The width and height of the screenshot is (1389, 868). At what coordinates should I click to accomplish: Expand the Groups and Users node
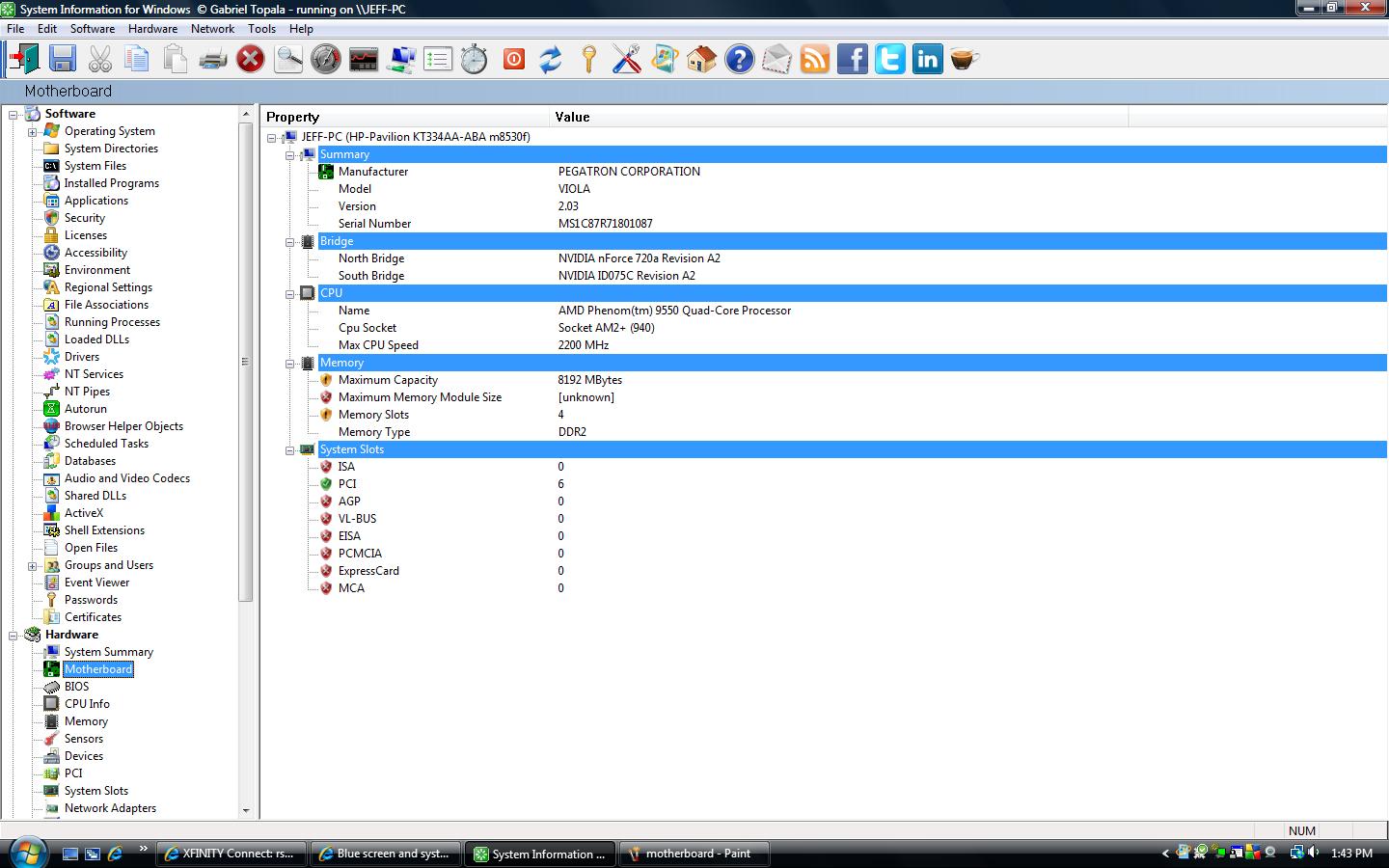click(x=32, y=566)
